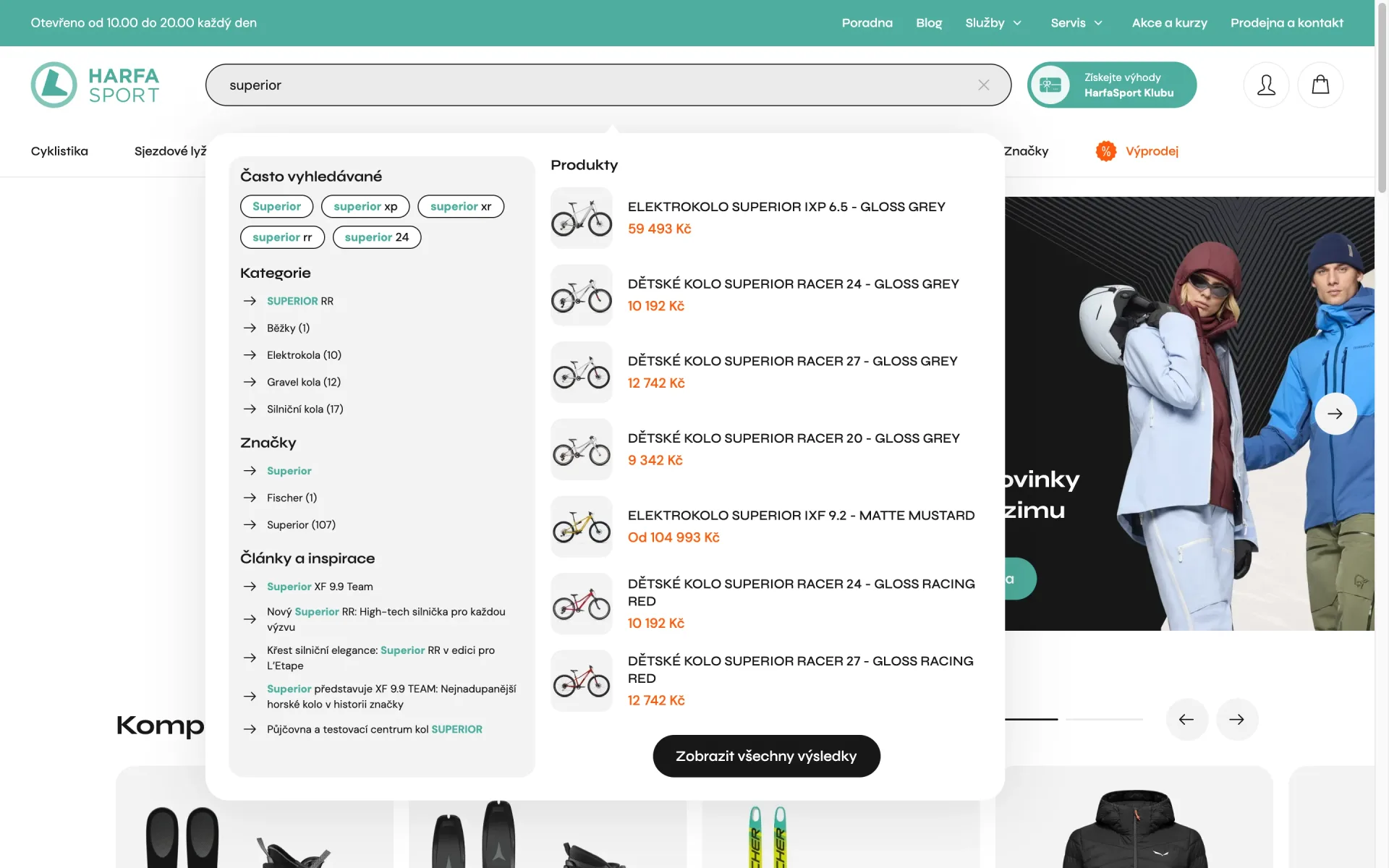Select the 'superior xp' suggestion chip
The height and width of the screenshot is (868, 1389).
[x=365, y=206]
